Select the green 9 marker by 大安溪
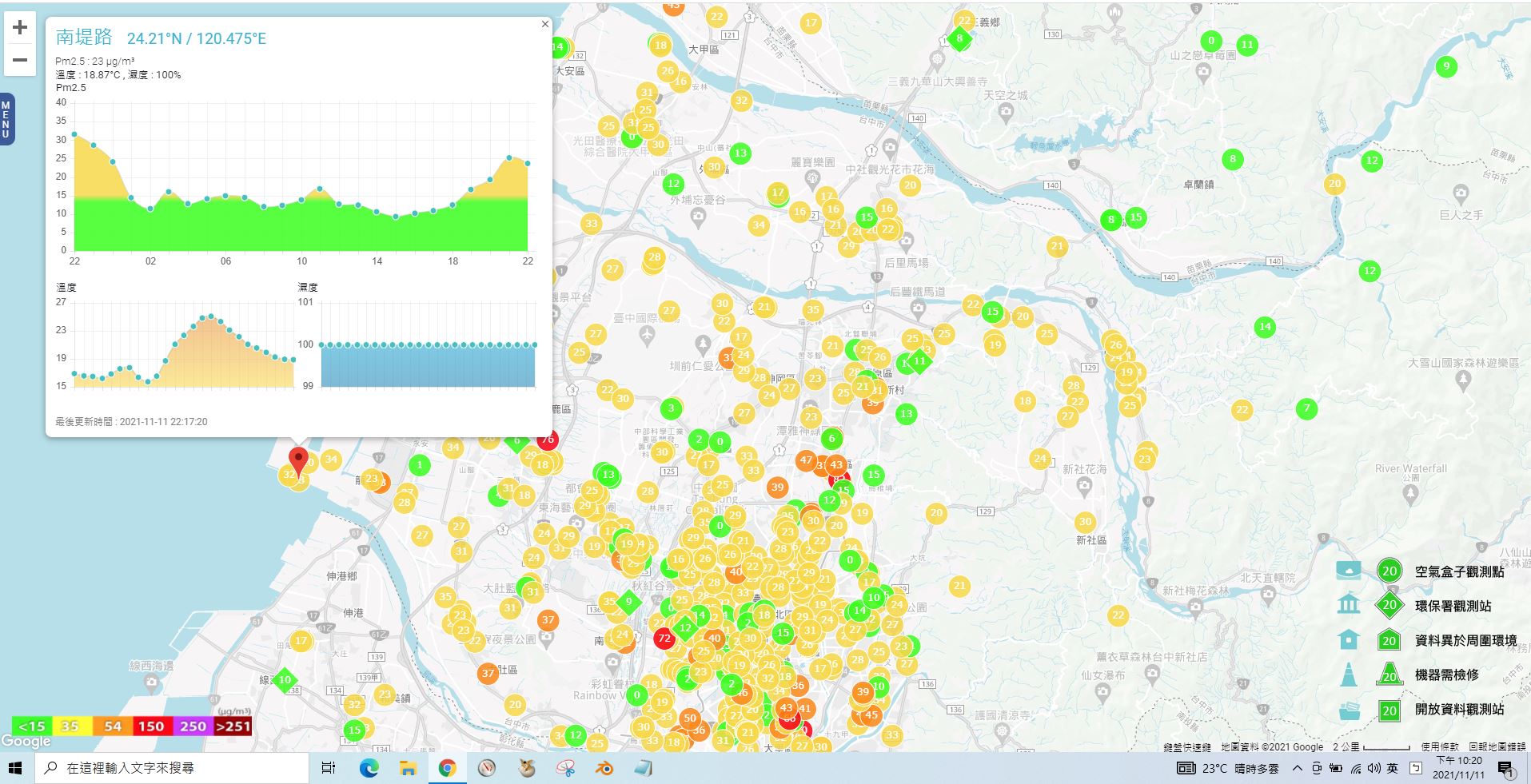This screenshot has width=1531, height=784. (x=1446, y=66)
